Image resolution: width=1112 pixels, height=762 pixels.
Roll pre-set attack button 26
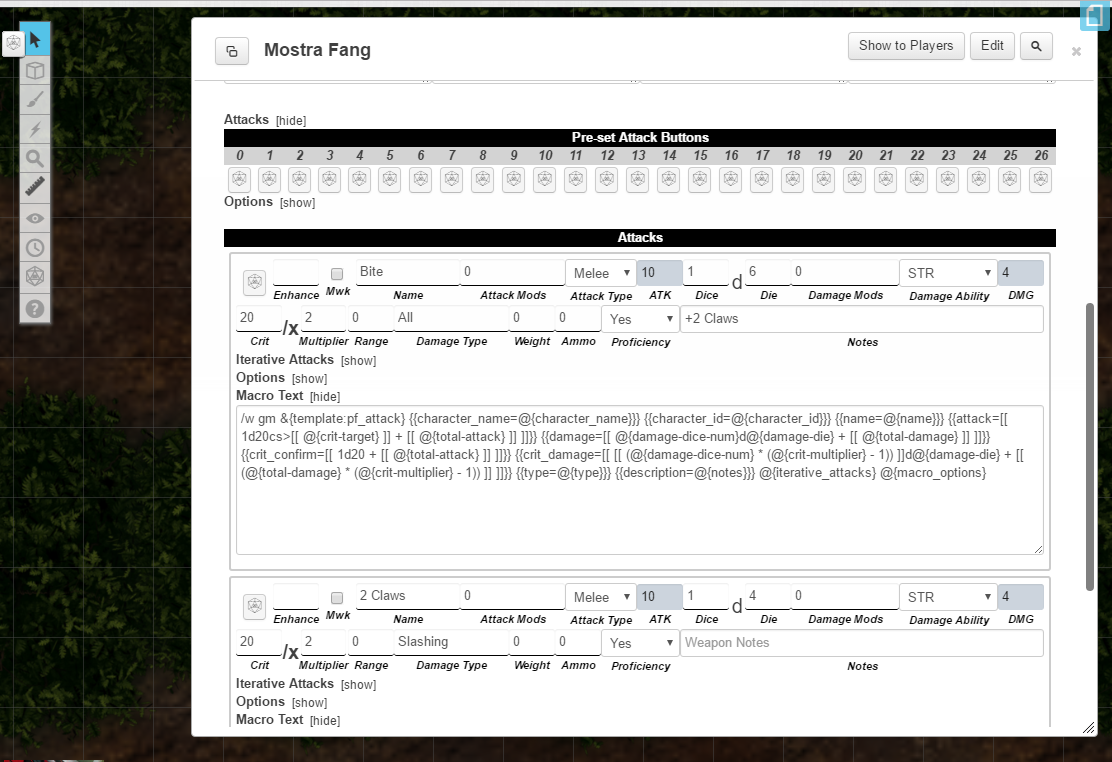coord(1040,180)
